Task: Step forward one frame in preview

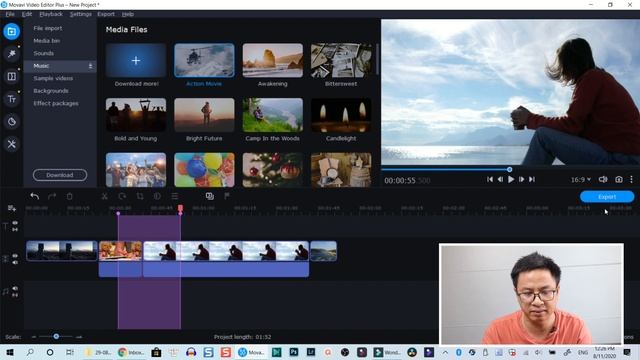Action: 521,179
